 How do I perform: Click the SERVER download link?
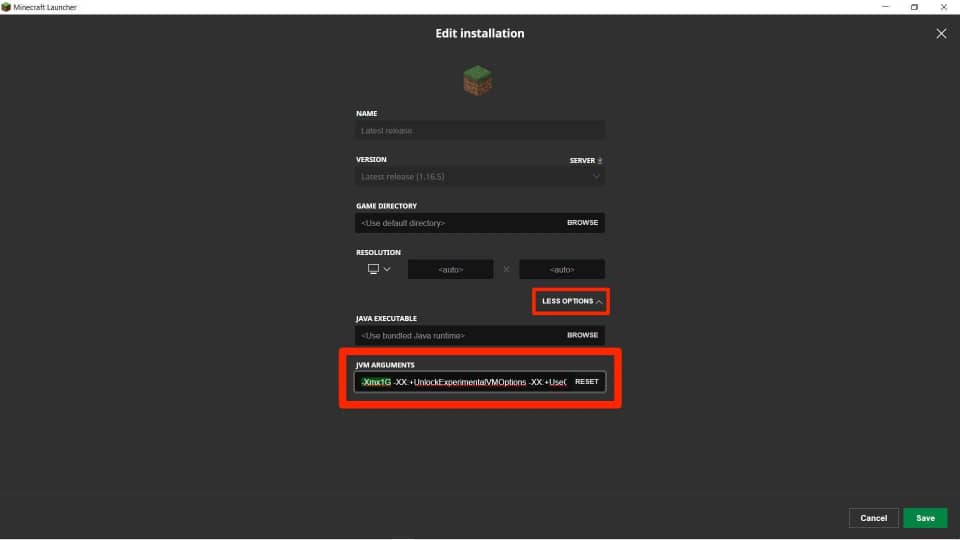pyautogui.click(x=586, y=160)
